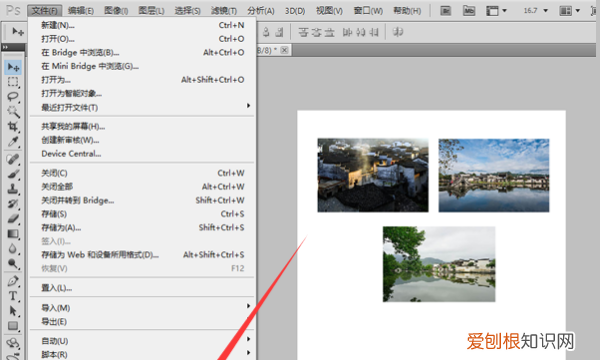The width and height of the screenshot is (600, 360).
Task: Open the 滤镜(T) menu
Action: pos(223,11)
